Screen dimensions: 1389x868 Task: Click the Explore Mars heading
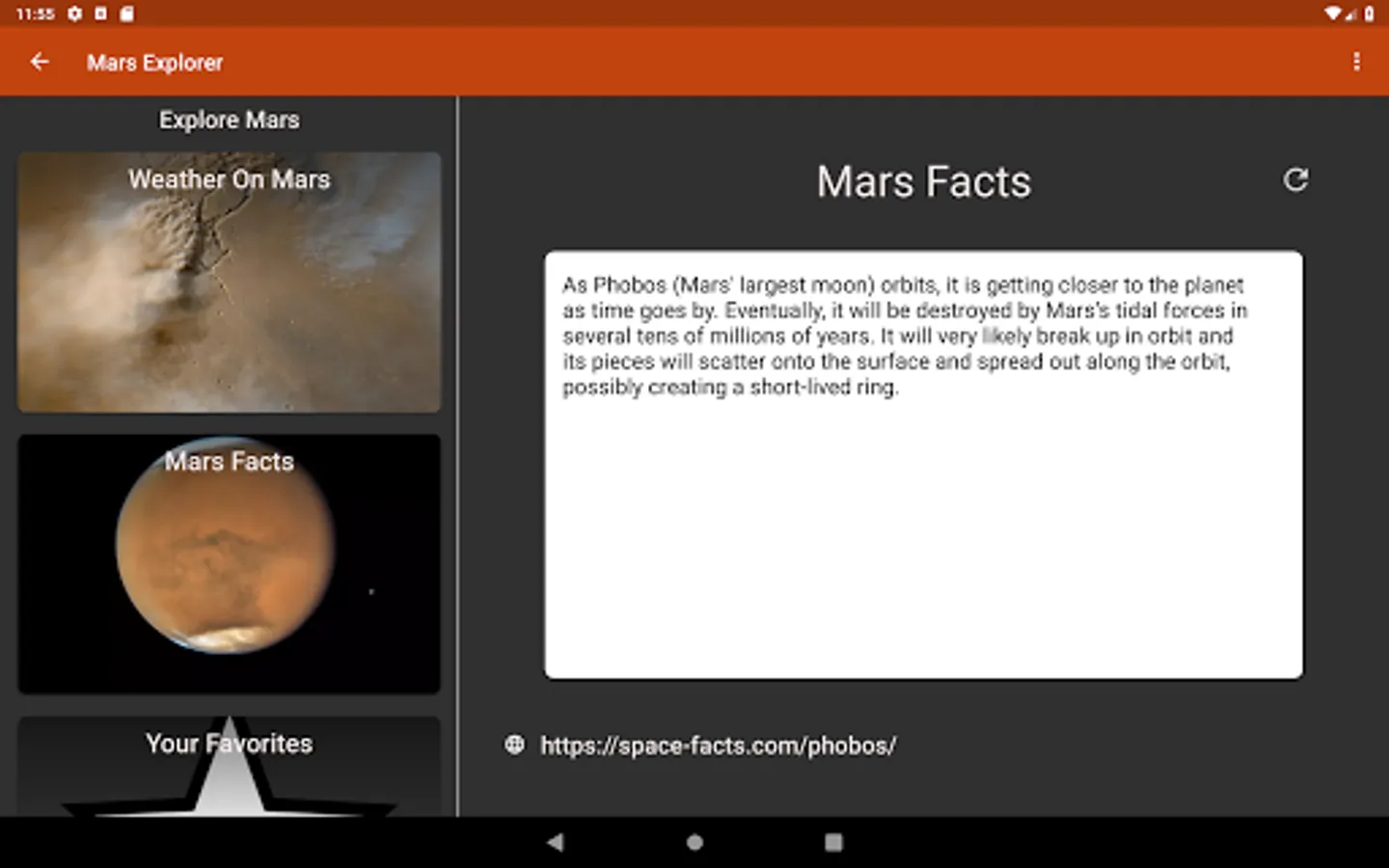click(230, 121)
